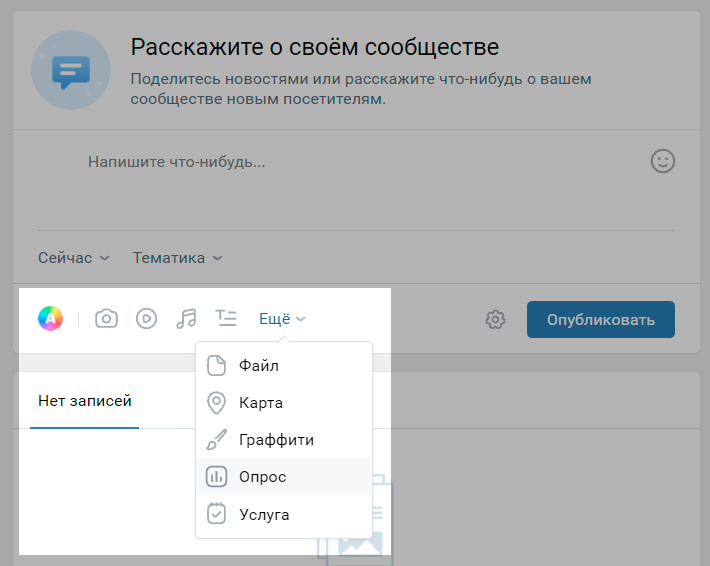Open the article editor icon
Image resolution: width=710 pixels, height=566 pixels.
(226, 319)
